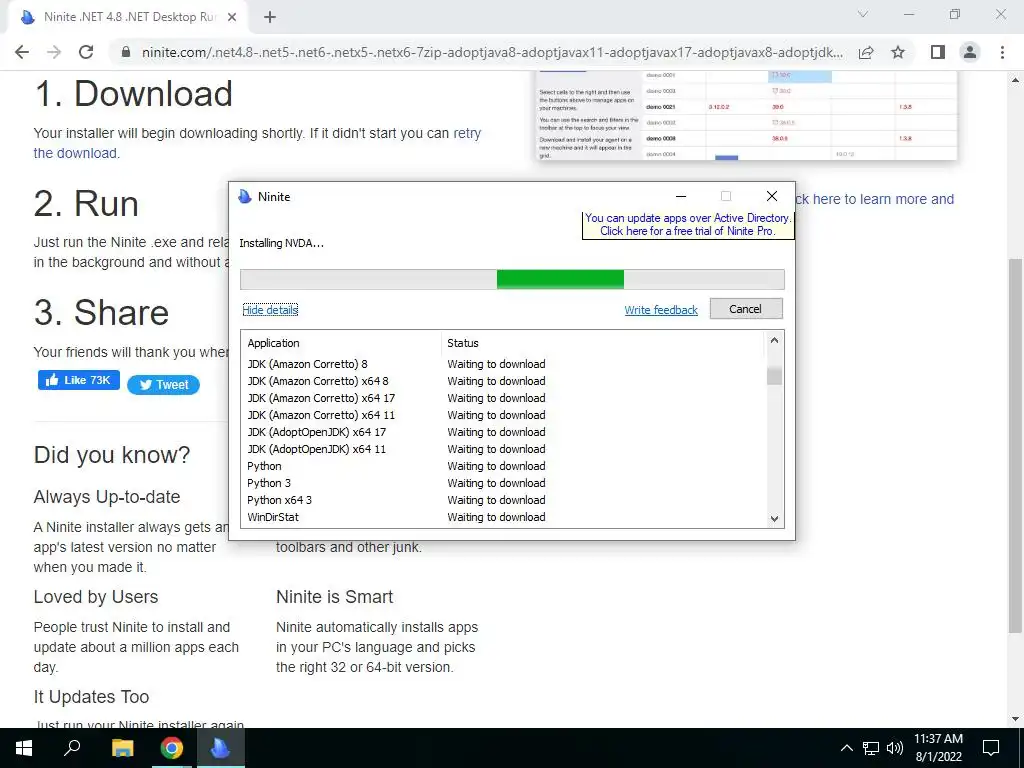Select JDK (Amazon Corretto) x64 11 row
This screenshot has width=1024, height=768.
(503, 415)
